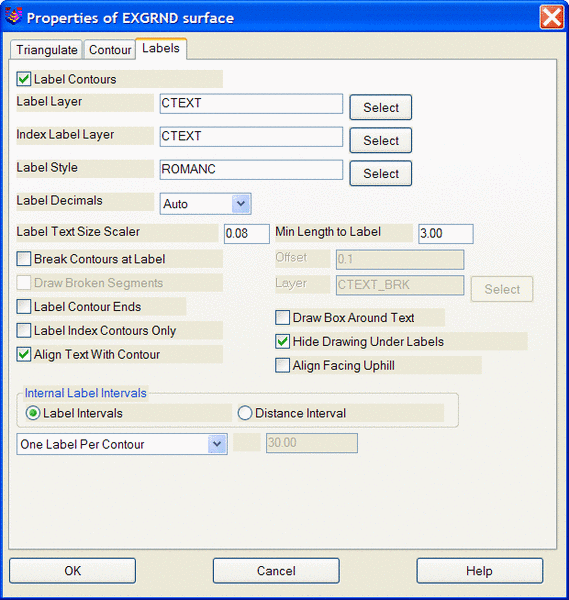Screen dimensions: 569x600
Task: Open Help for this dialog
Action: [479, 571]
